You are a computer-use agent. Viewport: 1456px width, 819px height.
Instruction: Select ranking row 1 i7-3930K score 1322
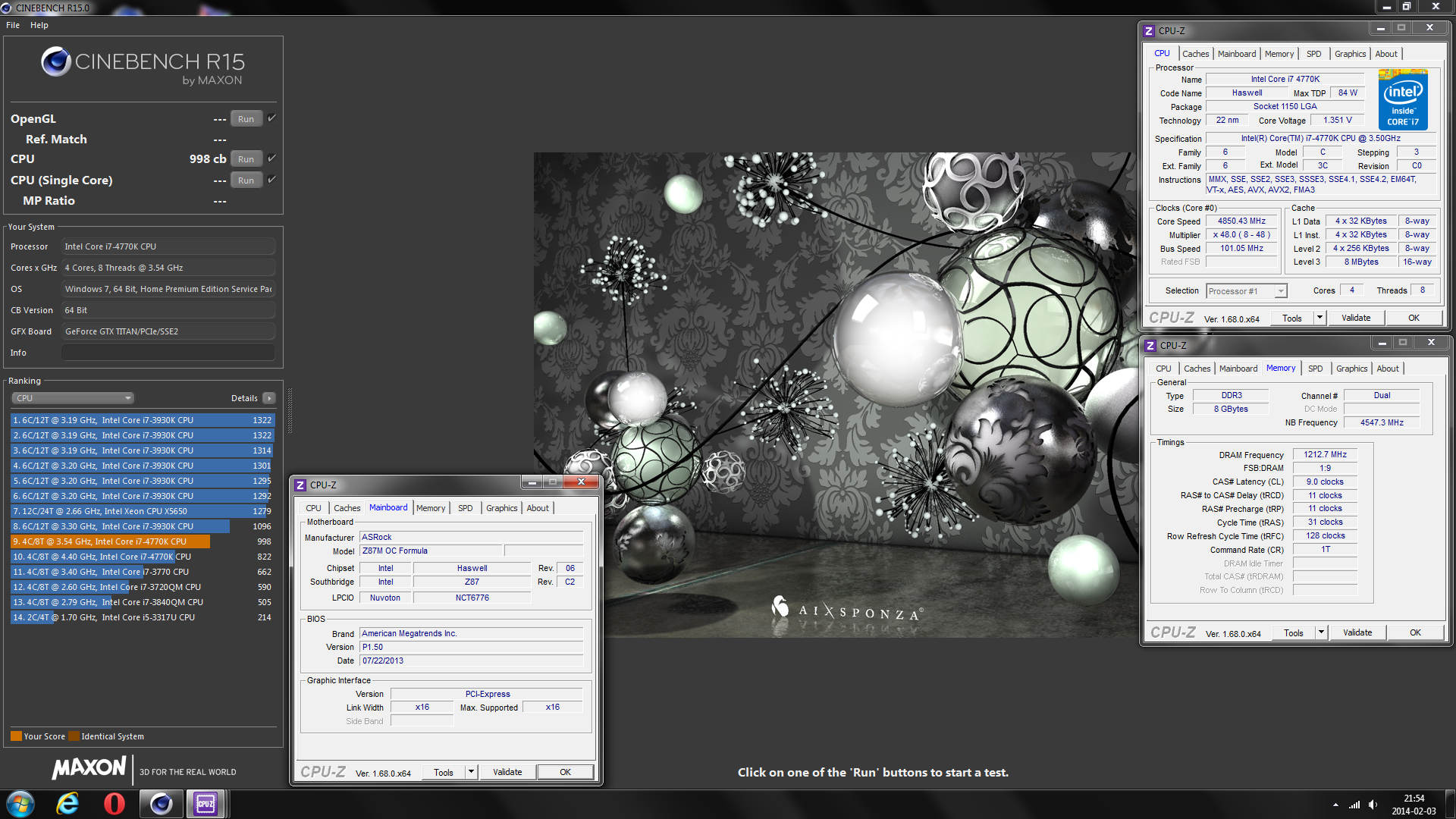click(x=142, y=420)
